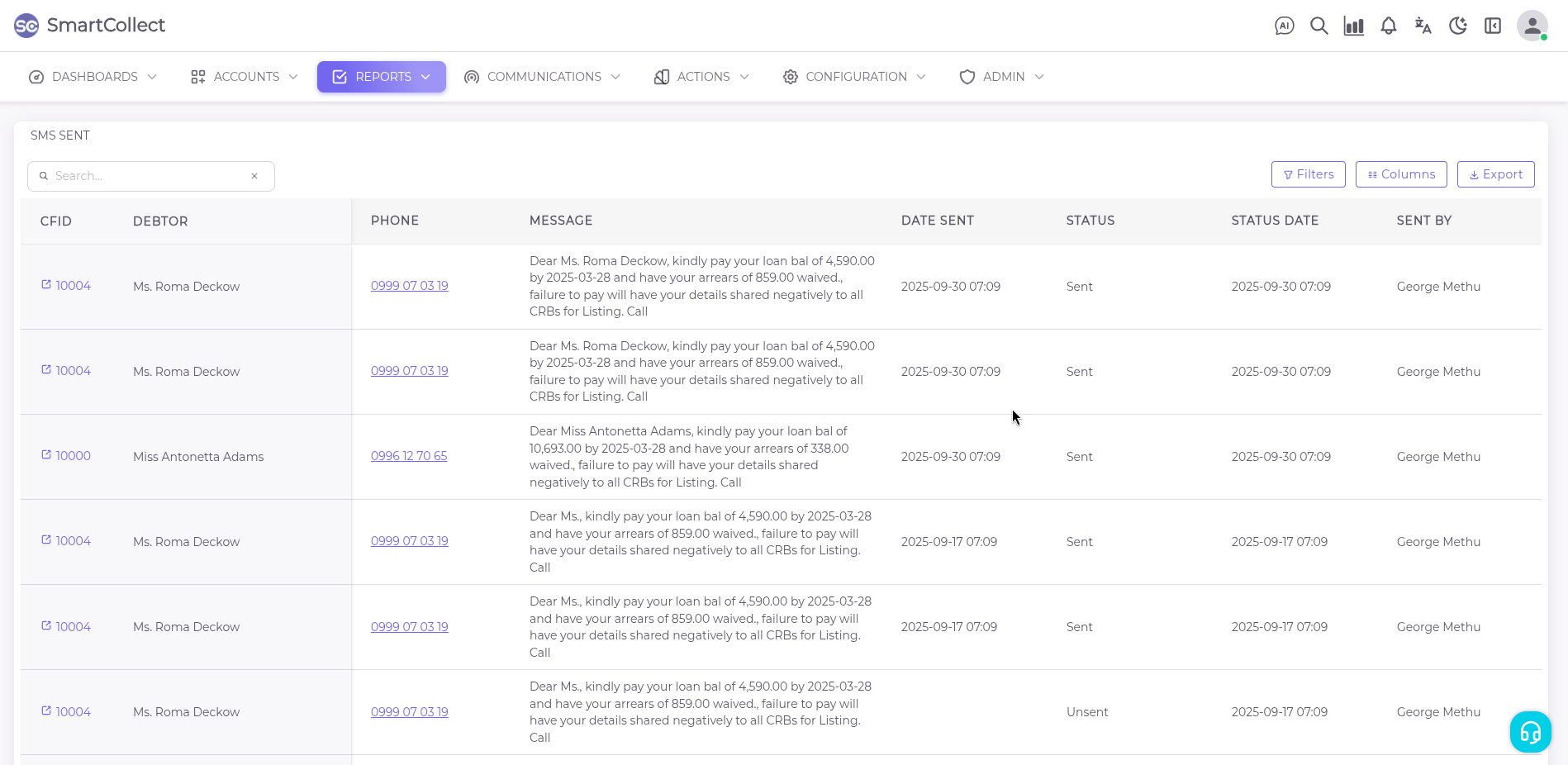Open the Reports dropdown menu
Viewport: 1568px width, 765px height.
(x=382, y=77)
